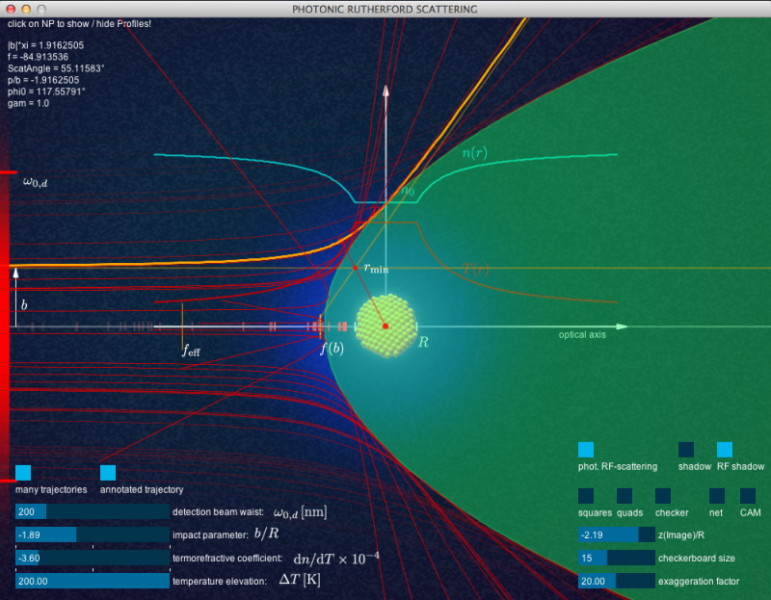
Task: Click the ω0,d beam waist label
Action: (x=35, y=182)
